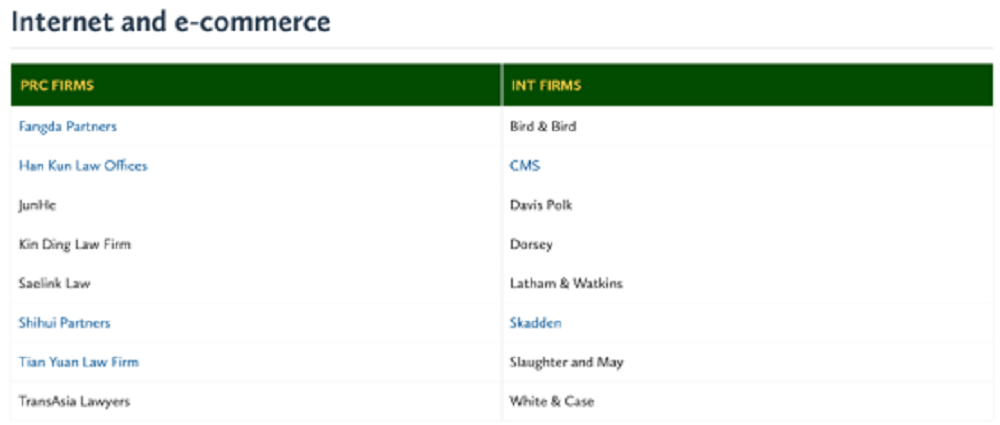Image resolution: width=1000 pixels, height=425 pixels.
Task: Open the Fangda Partners link
Action: tap(68, 126)
